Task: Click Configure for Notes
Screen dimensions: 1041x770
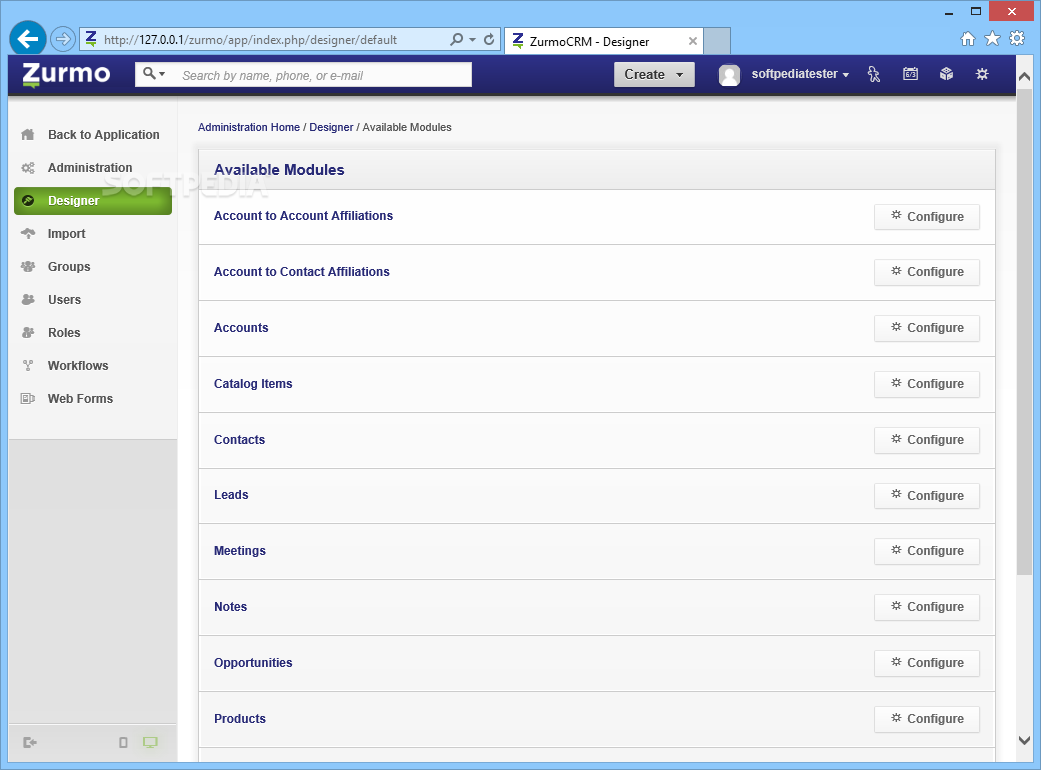Action: tap(927, 607)
